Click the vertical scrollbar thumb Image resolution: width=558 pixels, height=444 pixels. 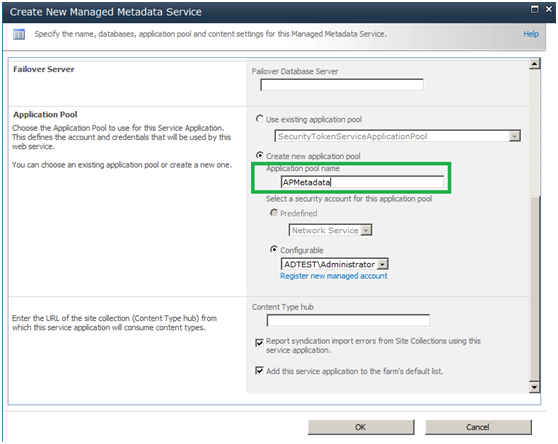[x=534, y=288]
